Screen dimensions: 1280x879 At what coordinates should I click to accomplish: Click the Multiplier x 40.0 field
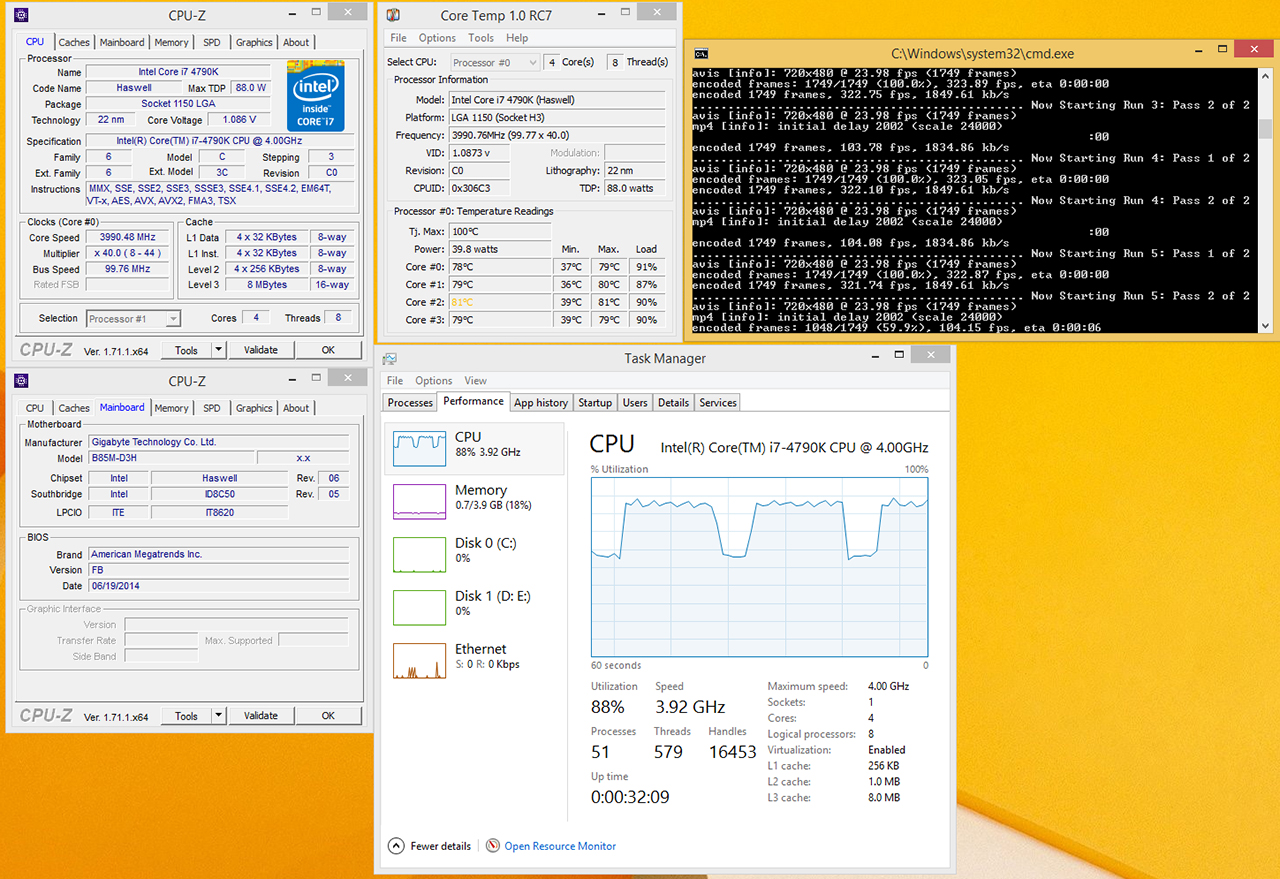click(x=129, y=254)
